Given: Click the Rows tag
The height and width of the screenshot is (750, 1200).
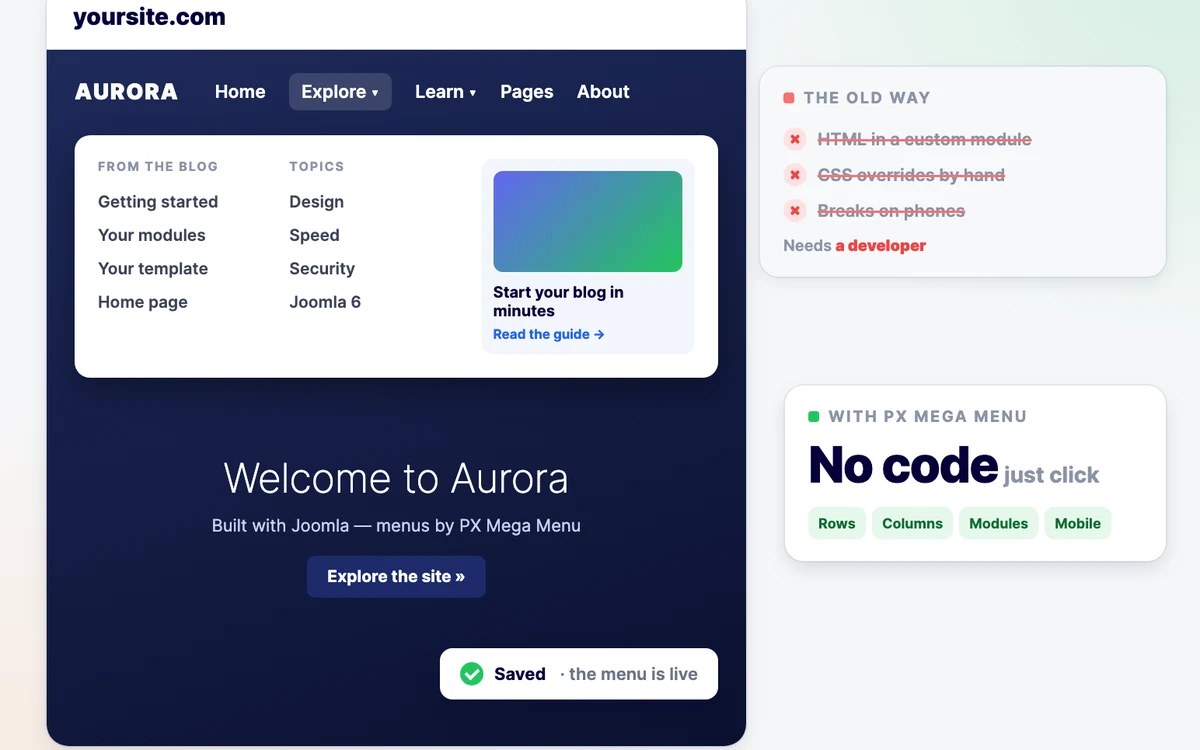Looking at the screenshot, I should point(837,523).
